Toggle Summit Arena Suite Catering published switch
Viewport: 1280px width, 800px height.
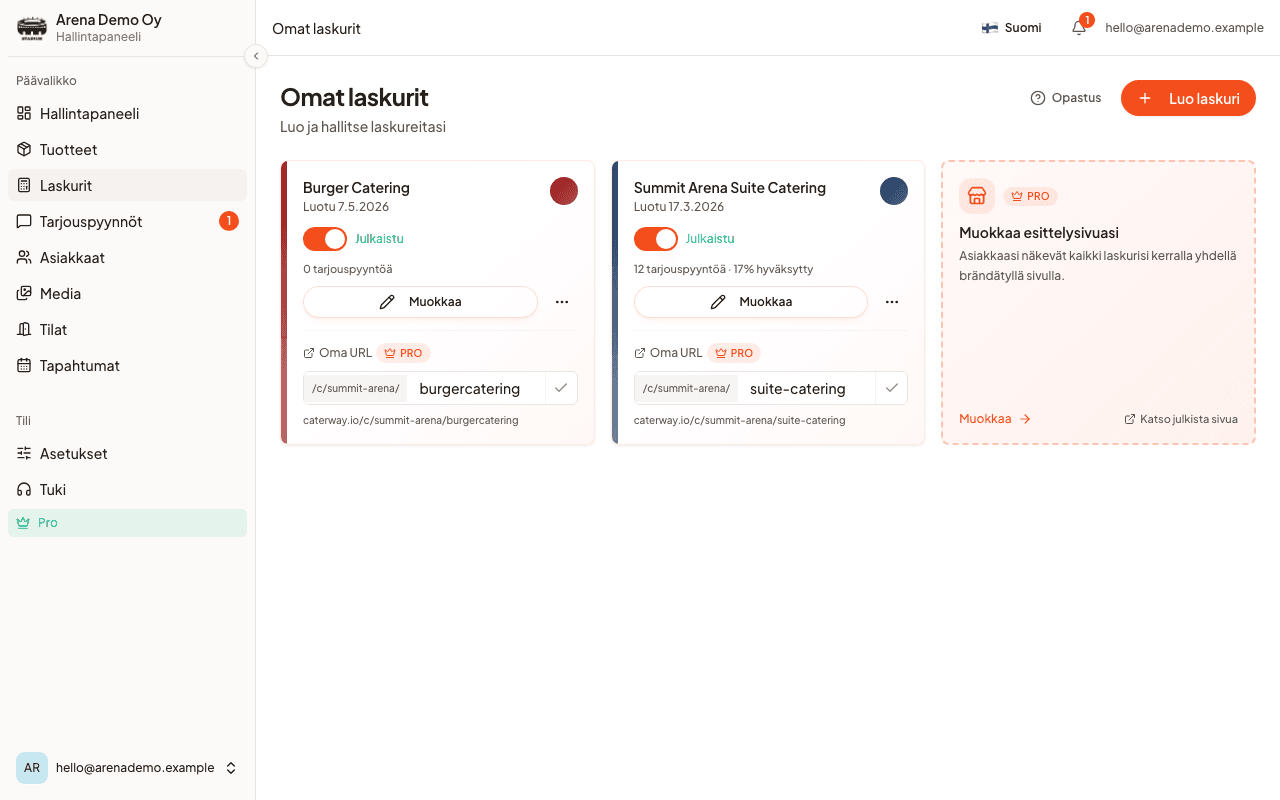coord(656,239)
